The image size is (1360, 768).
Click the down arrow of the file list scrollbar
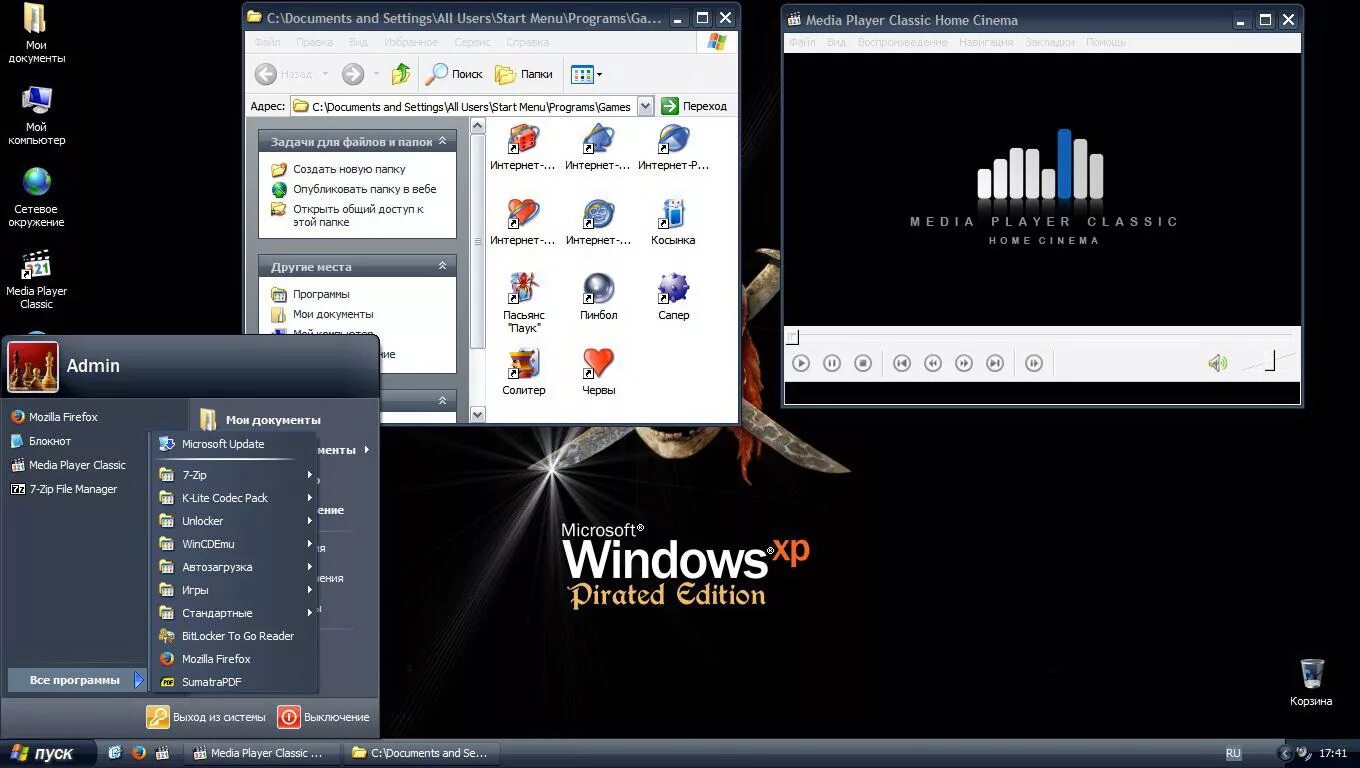point(477,414)
